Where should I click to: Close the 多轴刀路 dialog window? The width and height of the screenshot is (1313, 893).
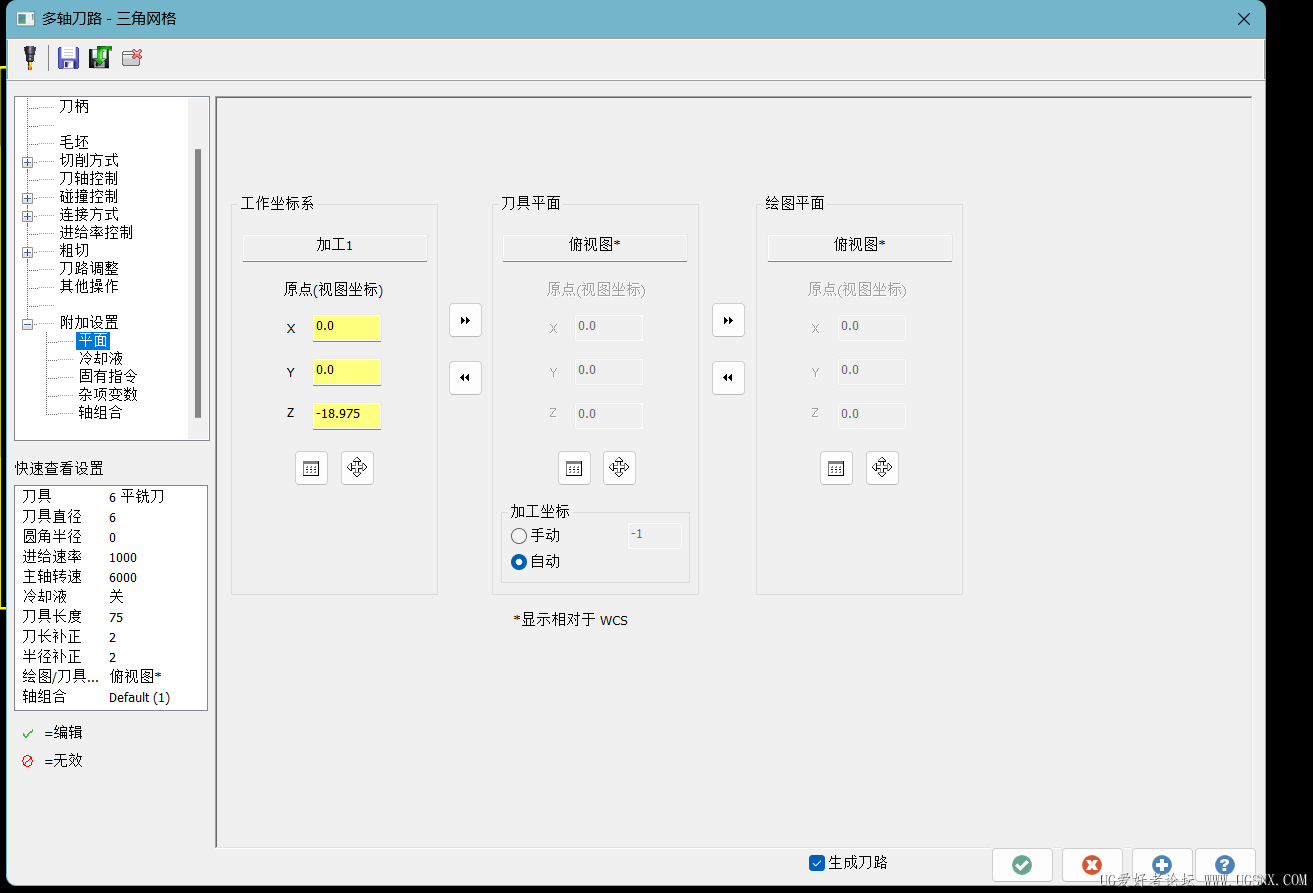pyautogui.click(x=1243, y=19)
